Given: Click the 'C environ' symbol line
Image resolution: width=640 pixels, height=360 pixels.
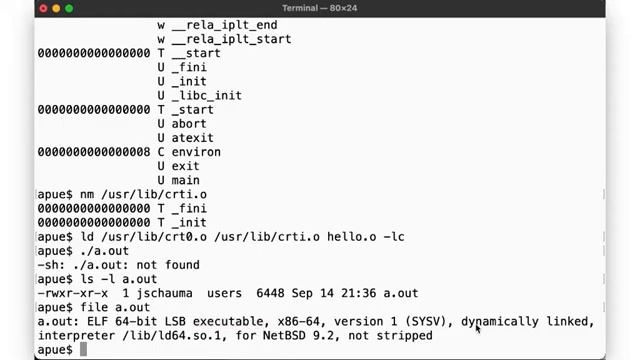Looking at the screenshot, I should click(x=189, y=152).
